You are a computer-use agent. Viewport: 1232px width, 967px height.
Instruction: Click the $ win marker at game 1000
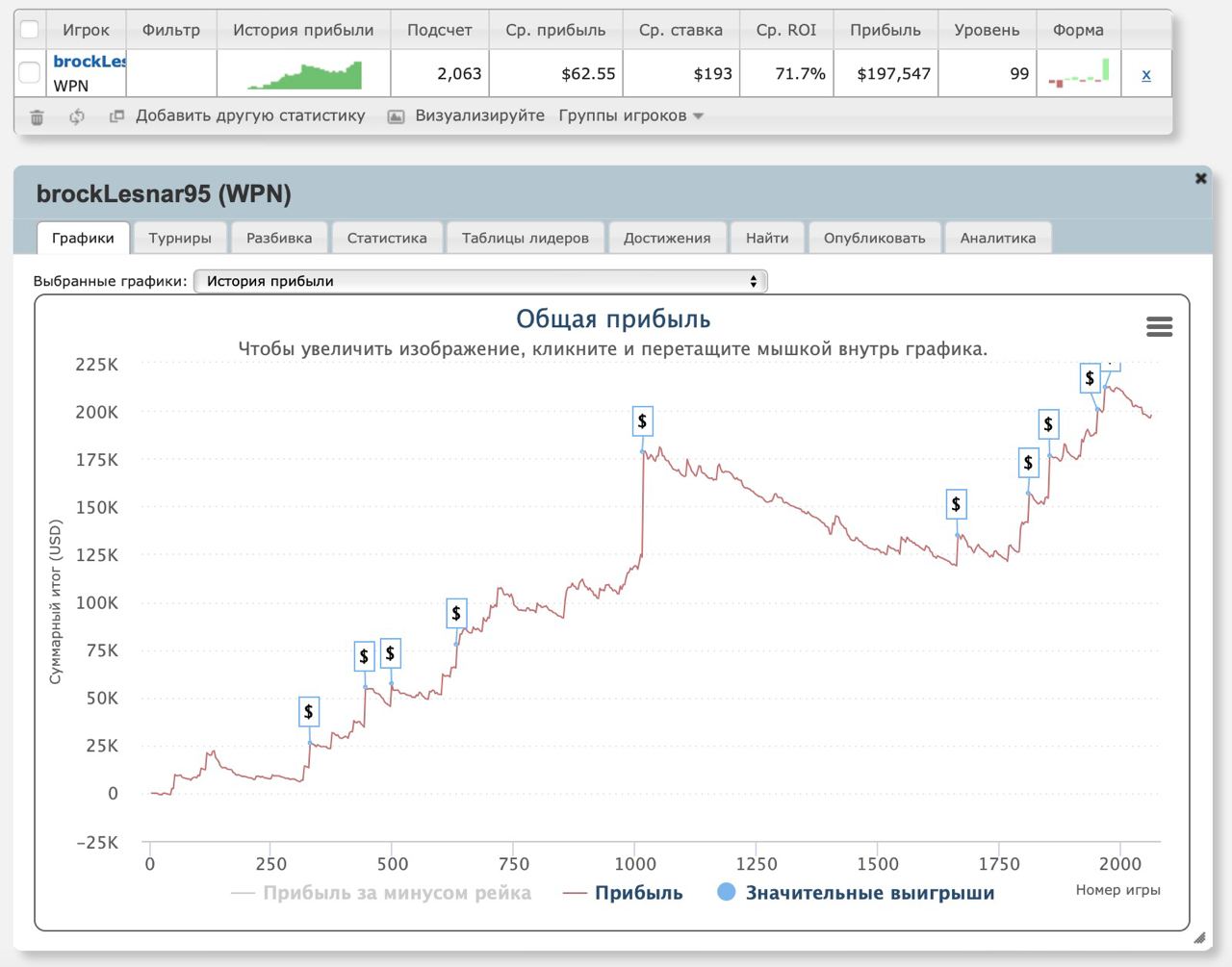pyautogui.click(x=642, y=421)
